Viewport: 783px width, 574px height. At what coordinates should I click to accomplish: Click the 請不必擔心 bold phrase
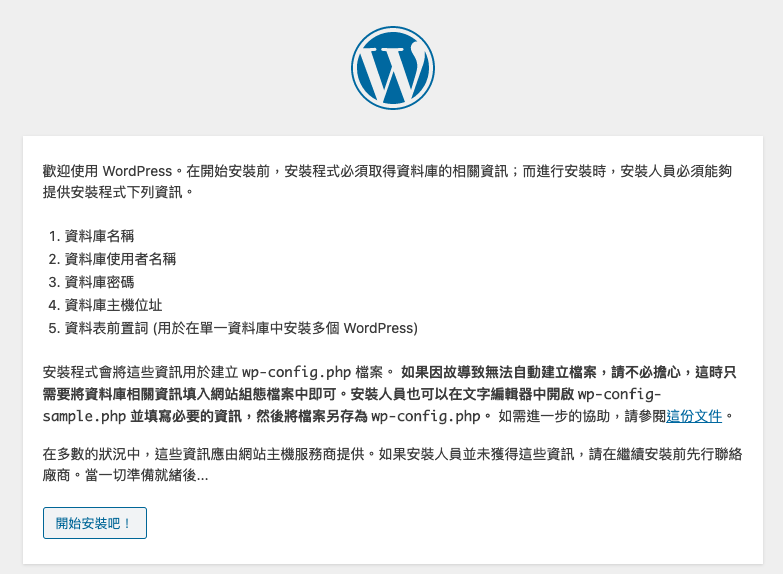(x=646, y=373)
